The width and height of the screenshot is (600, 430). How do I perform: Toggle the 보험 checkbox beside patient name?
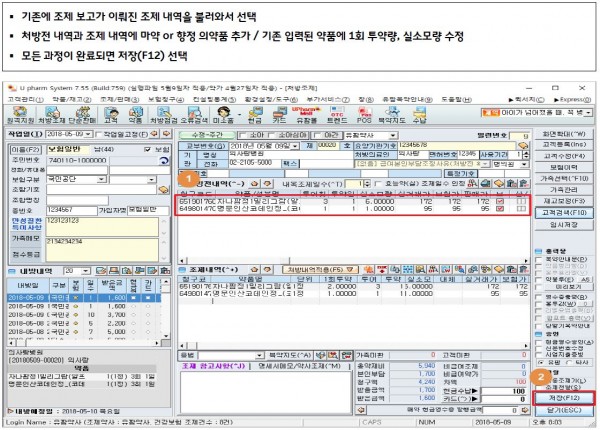[148, 148]
